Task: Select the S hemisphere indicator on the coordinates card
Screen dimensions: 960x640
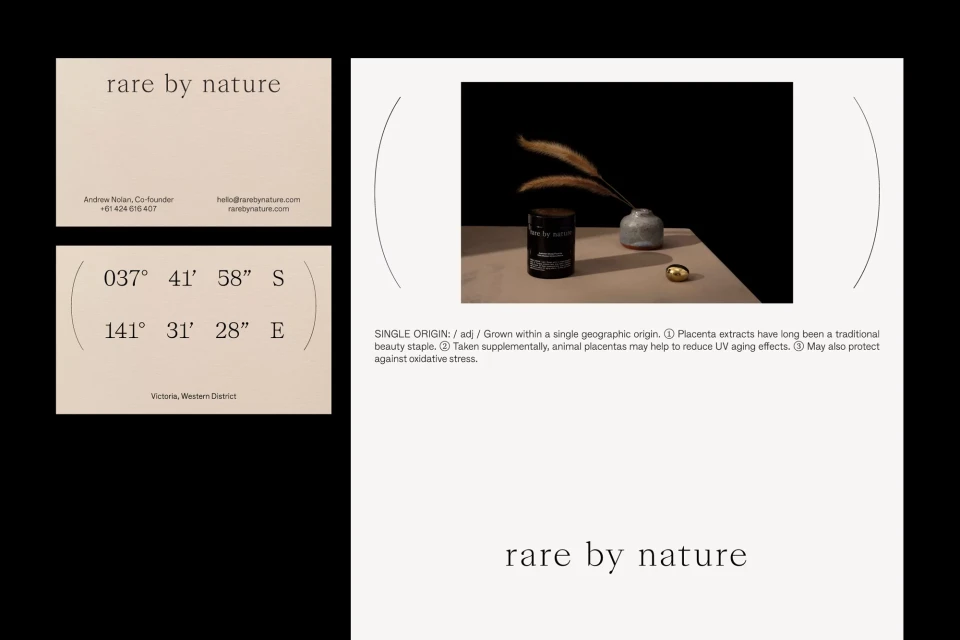Action: 278,279
